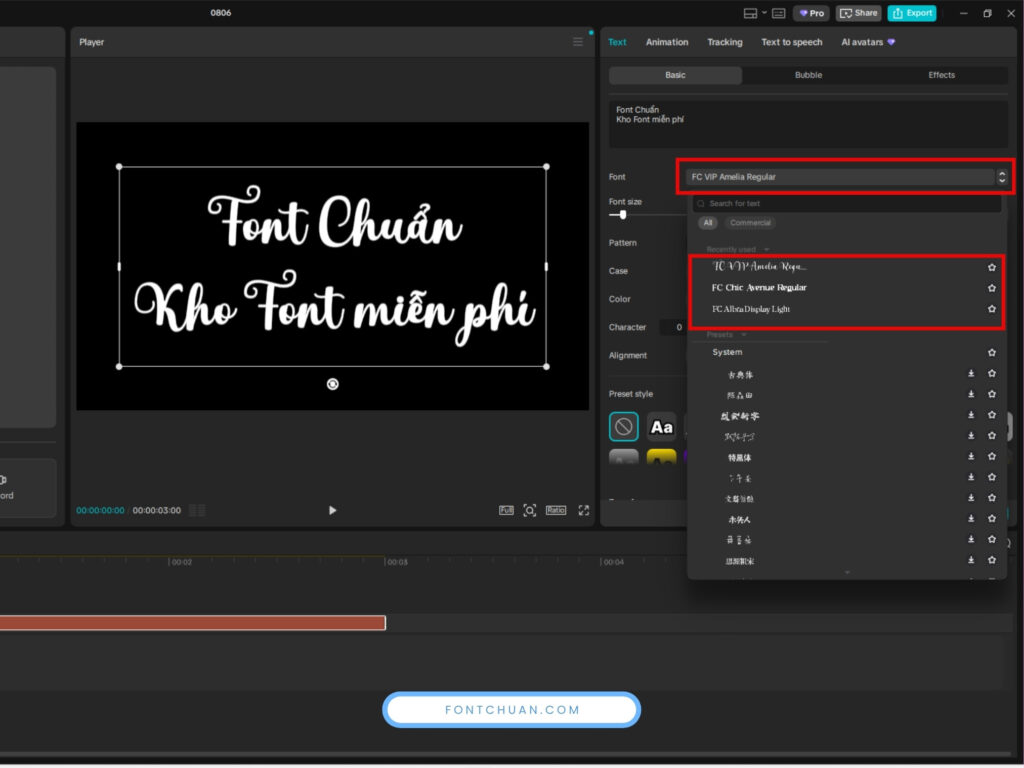The height and width of the screenshot is (768, 1024).
Task: Select the Bubble sub-tab
Action: tap(808, 75)
